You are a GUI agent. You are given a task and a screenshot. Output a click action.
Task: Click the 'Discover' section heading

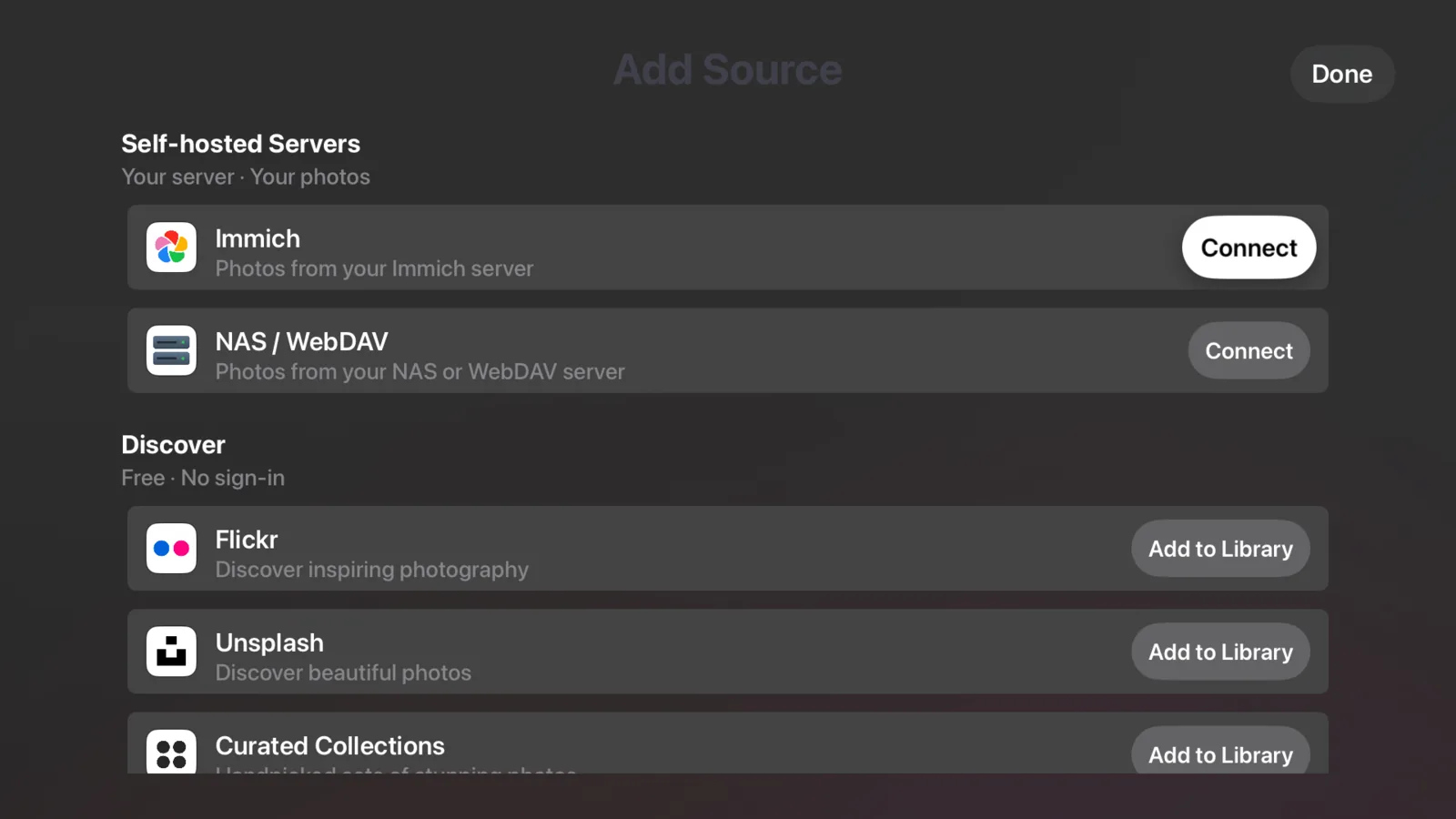173,445
